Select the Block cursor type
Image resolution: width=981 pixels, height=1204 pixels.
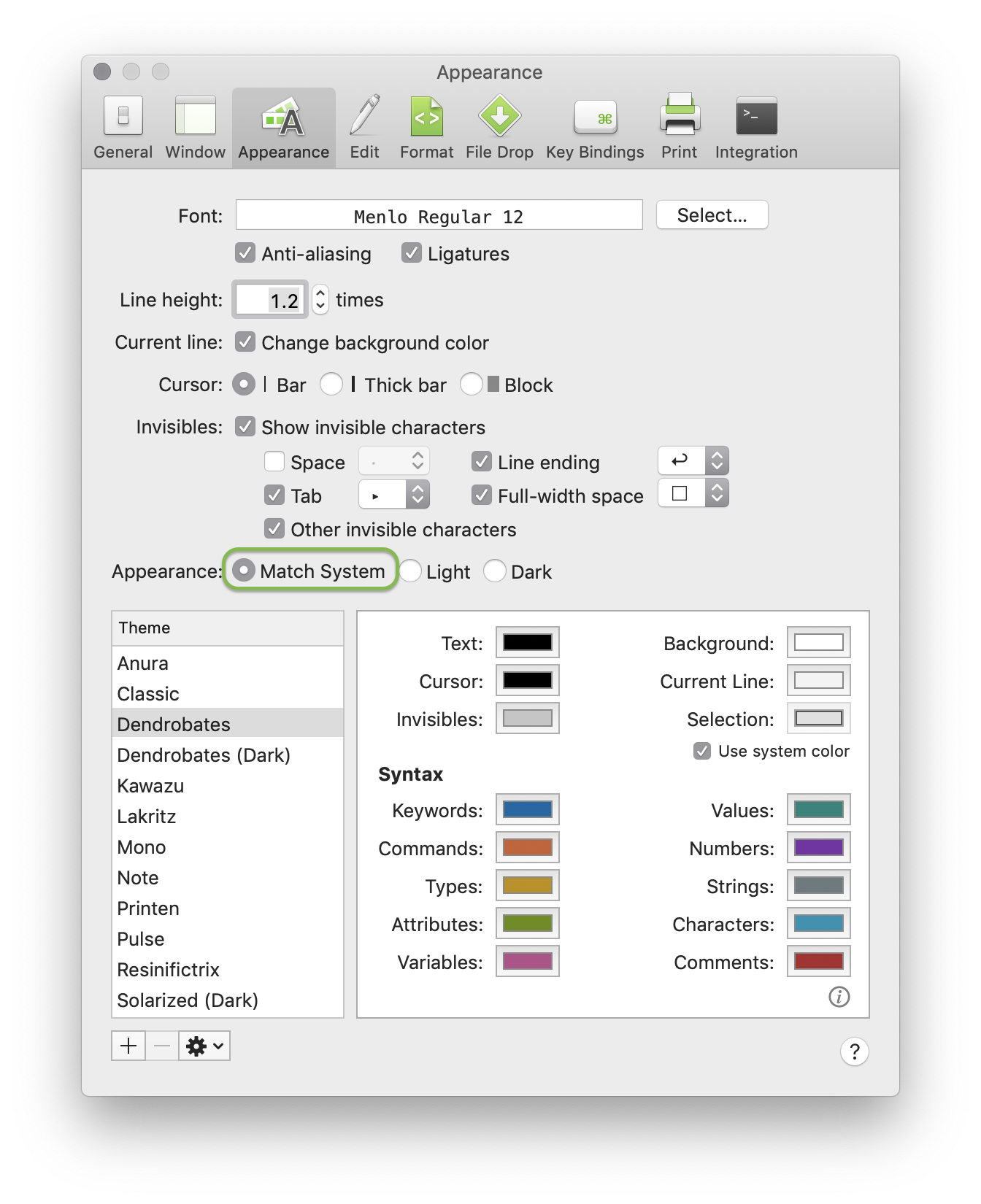[472, 385]
